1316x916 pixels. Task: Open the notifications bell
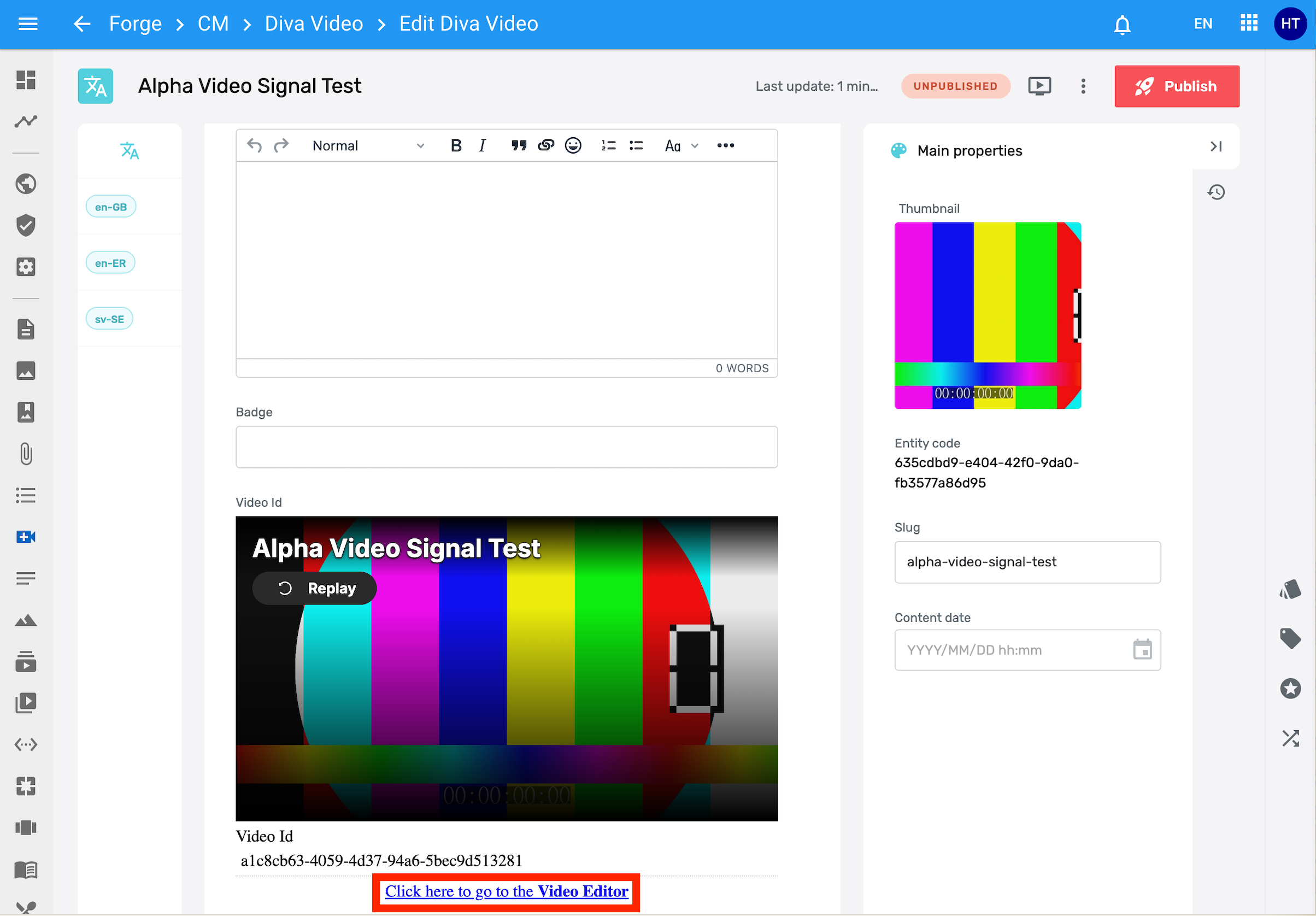click(1121, 24)
